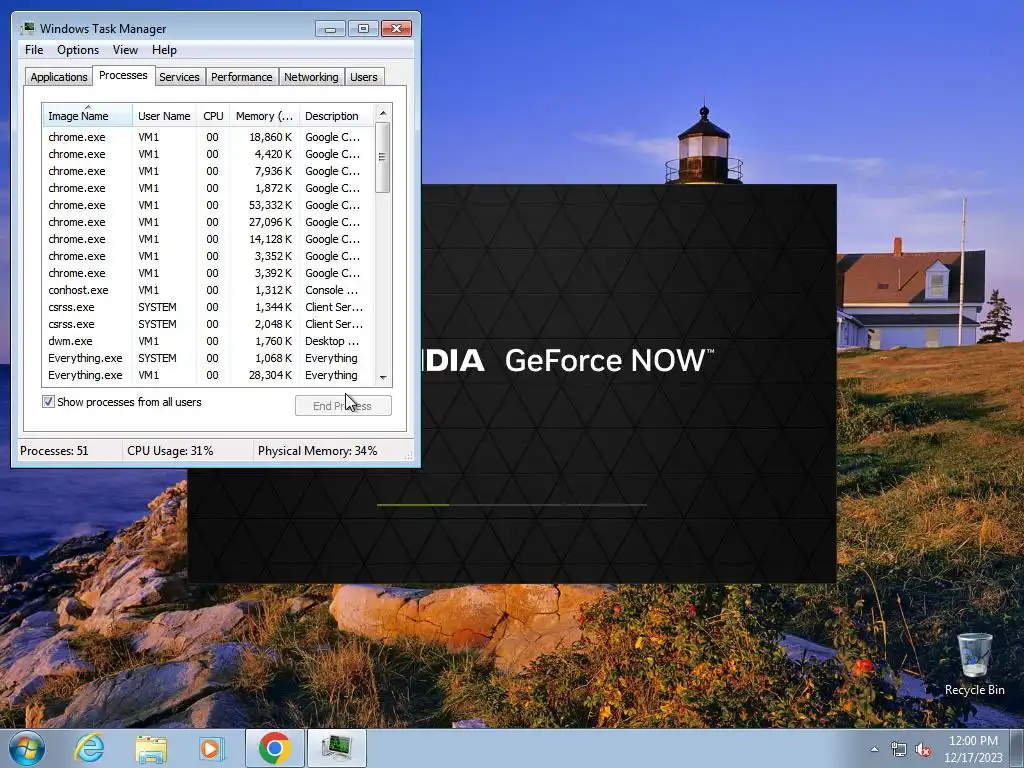Select chrome.exe using 18,860 K
Image resolution: width=1024 pixels, height=768 pixels.
[209, 137]
